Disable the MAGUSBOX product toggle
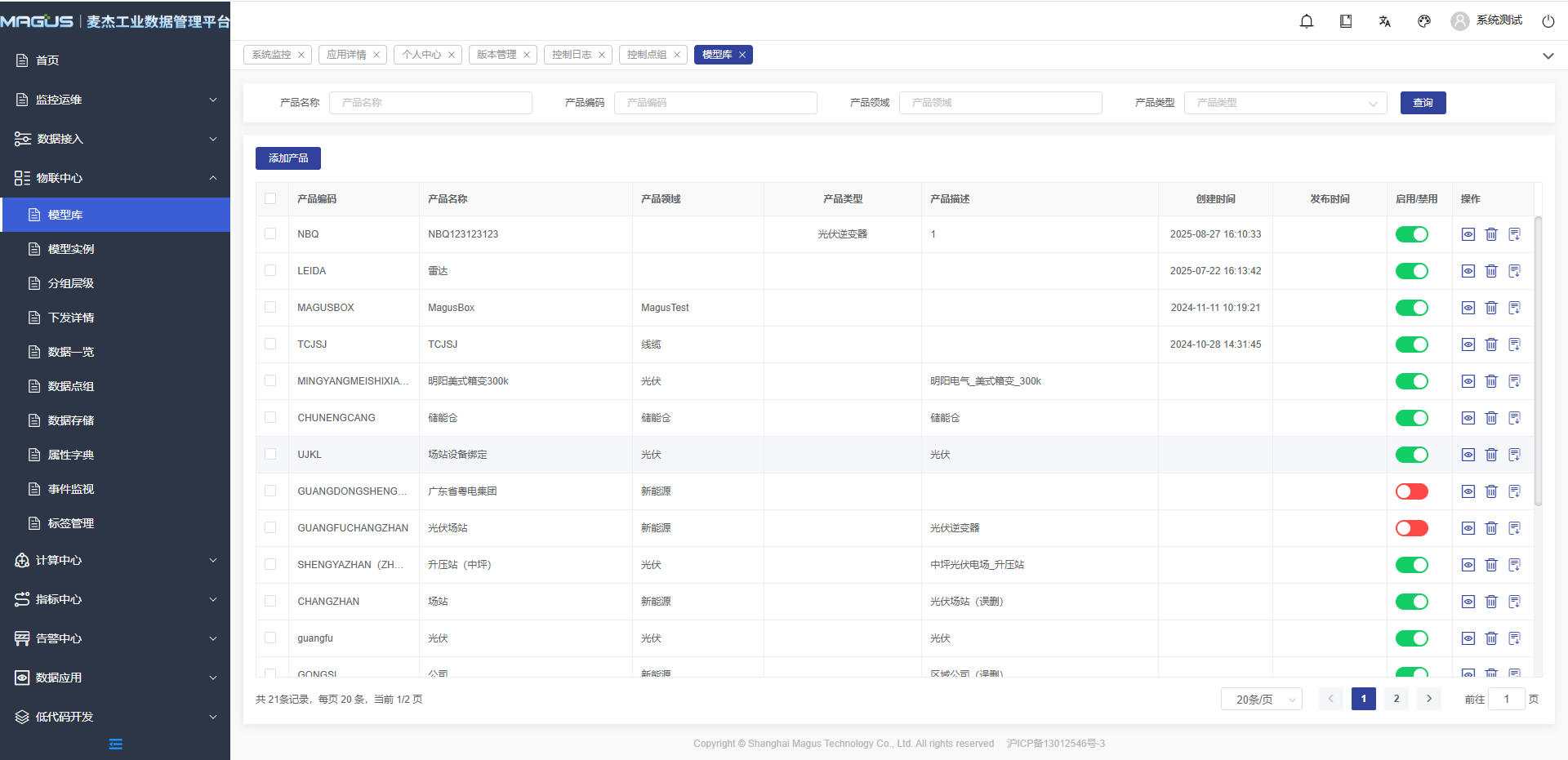1568x760 pixels. (1411, 308)
